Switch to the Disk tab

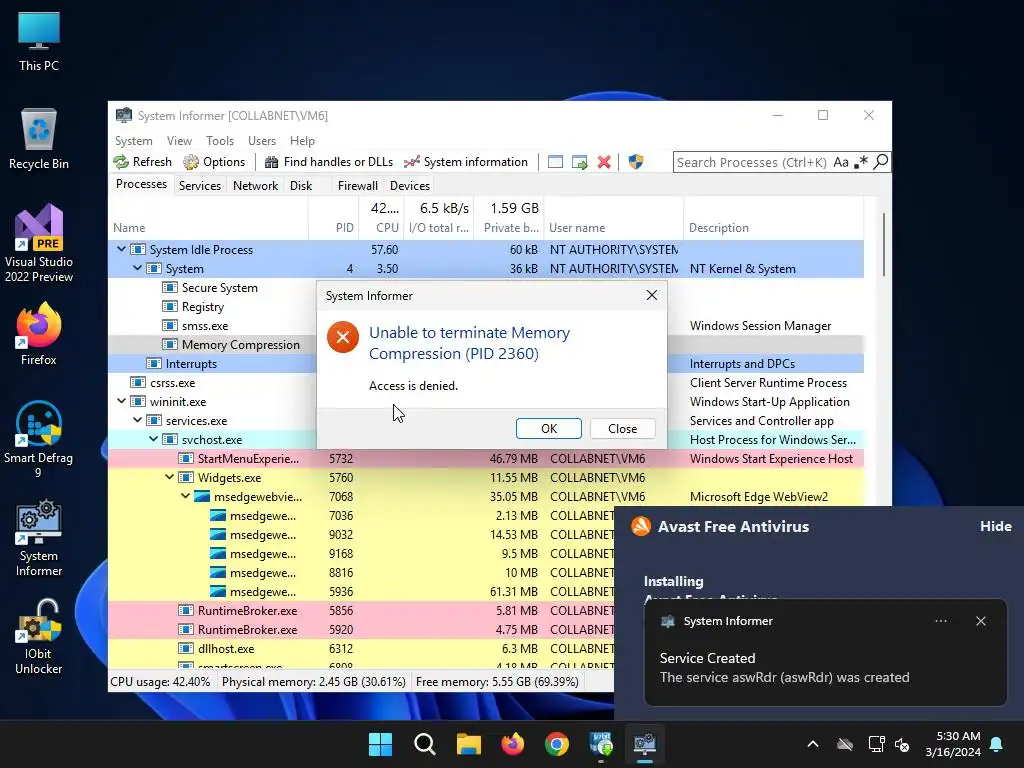click(x=301, y=185)
